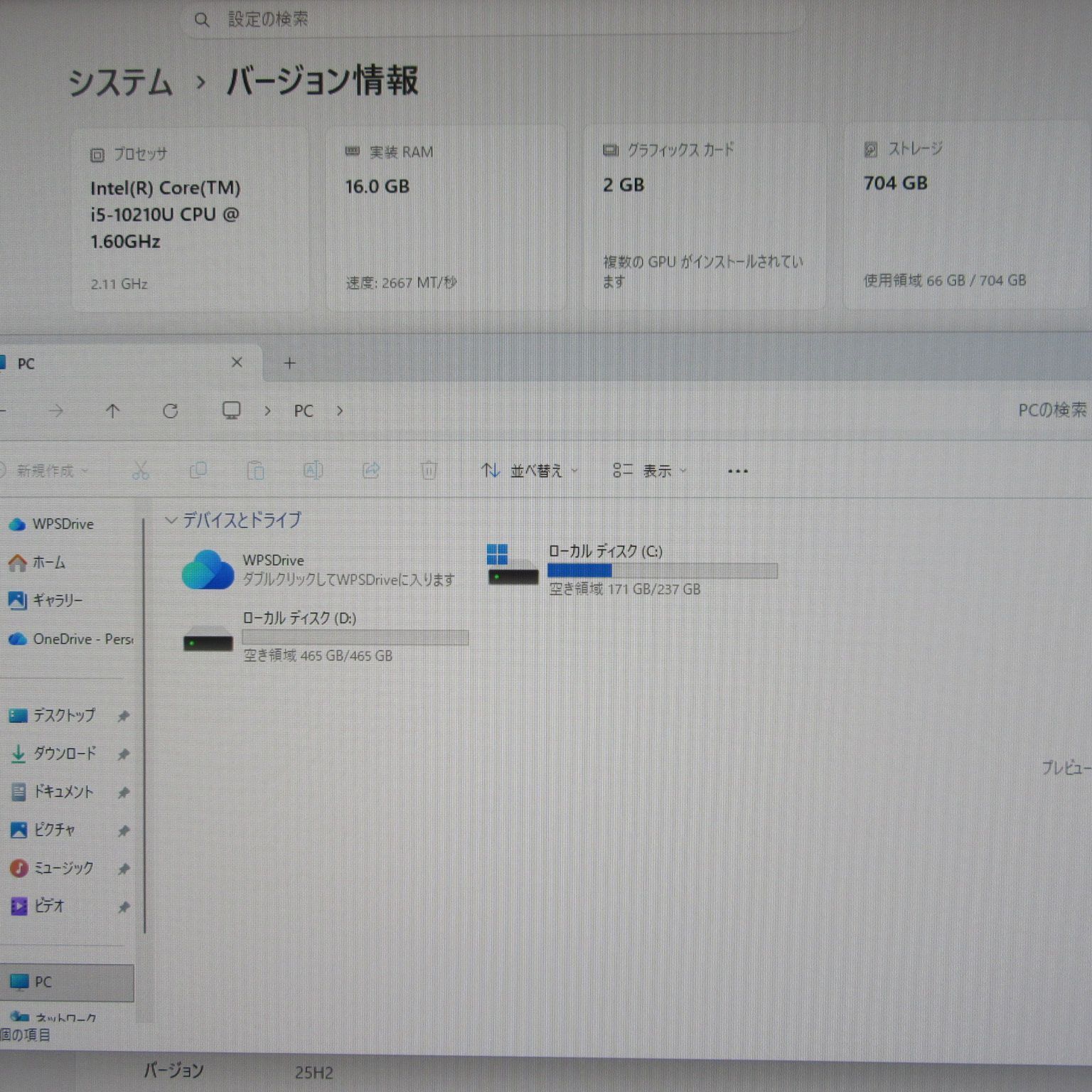Click the pin icon beside ダウンロード
This screenshot has width=1092, height=1092.
click(124, 754)
